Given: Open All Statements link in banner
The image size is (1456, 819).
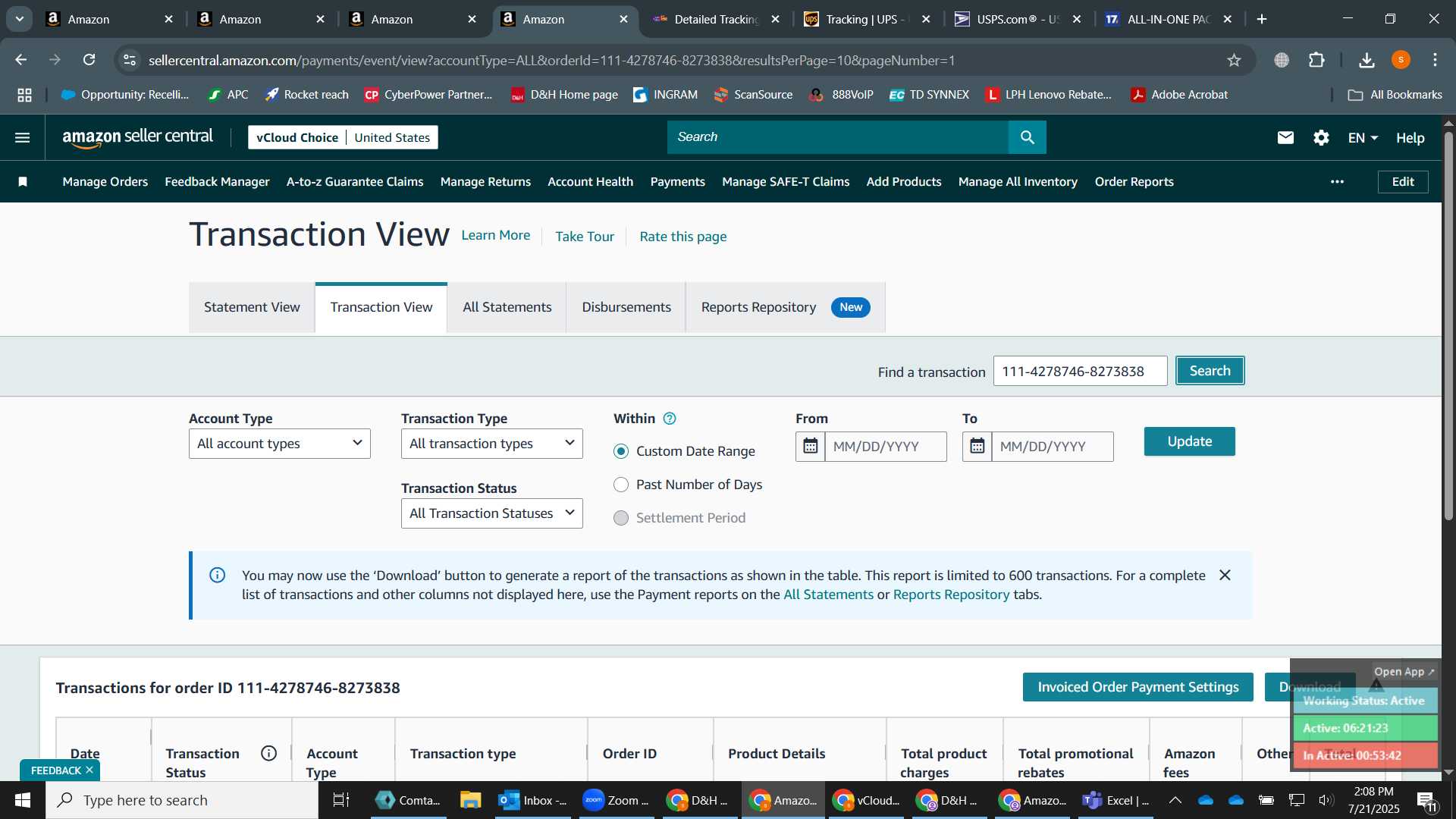Looking at the screenshot, I should pyautogui.click(x=828, y=595).
